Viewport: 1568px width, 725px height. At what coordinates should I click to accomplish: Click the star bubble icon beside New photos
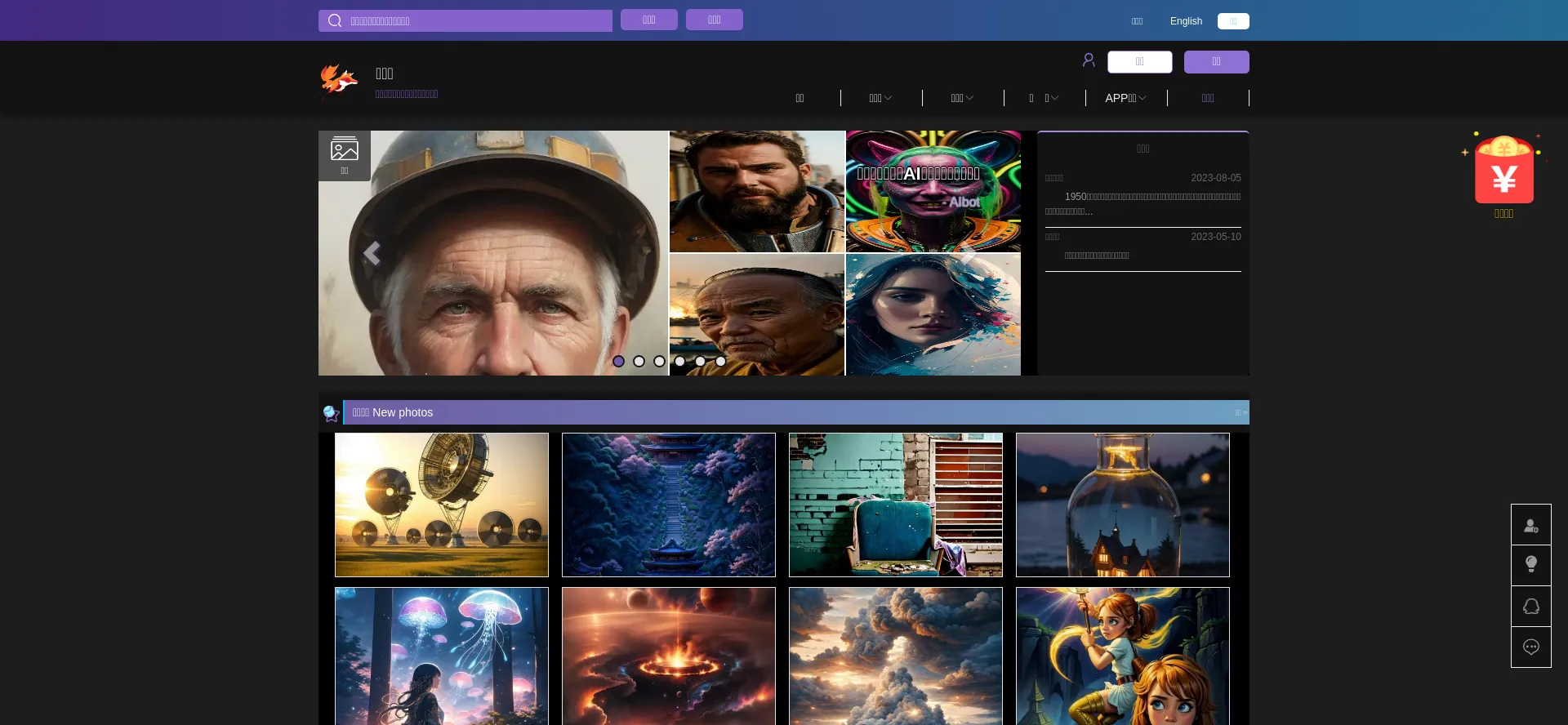331,413
